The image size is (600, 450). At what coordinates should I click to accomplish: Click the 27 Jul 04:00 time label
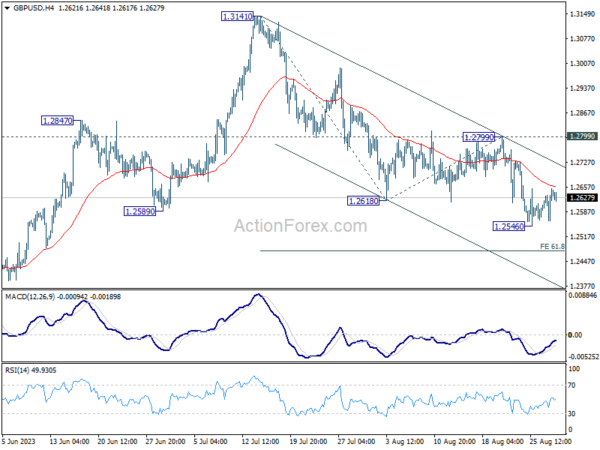click(357, 441)
